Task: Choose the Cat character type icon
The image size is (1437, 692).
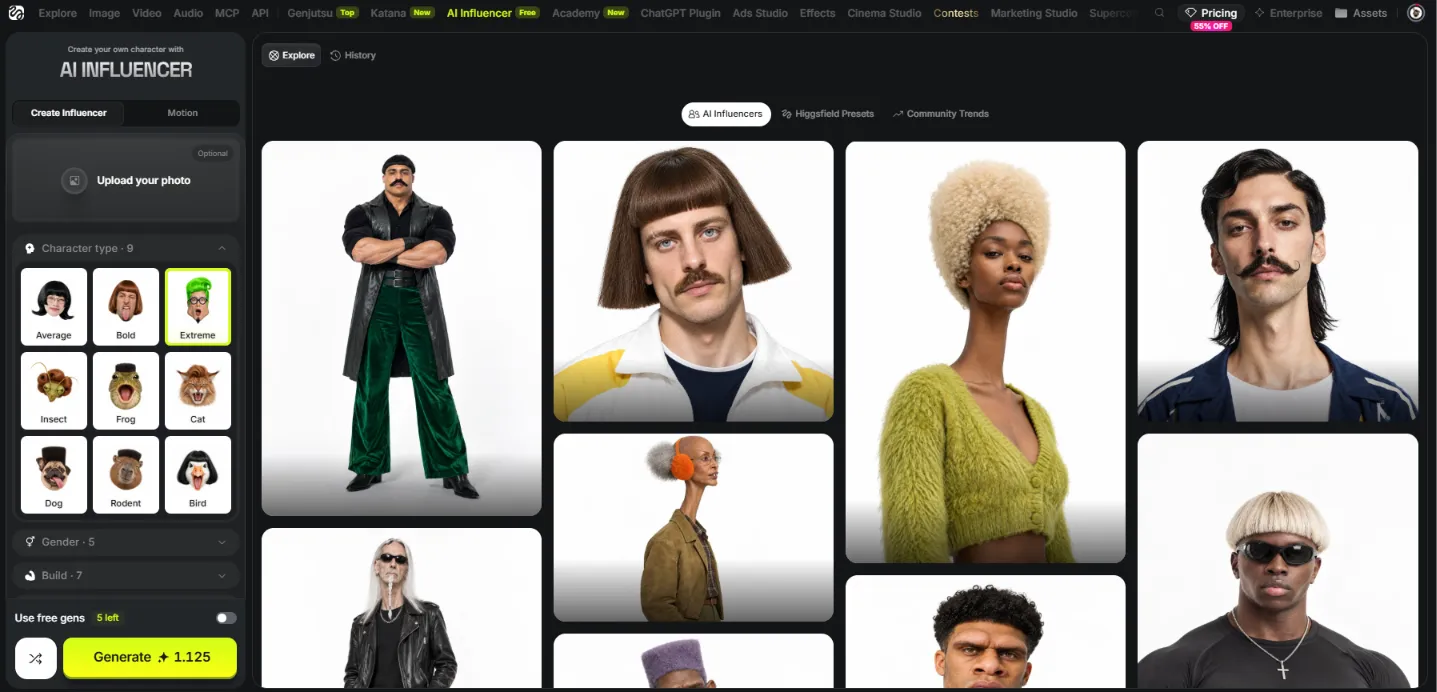Action: click(x=198, y=391)
